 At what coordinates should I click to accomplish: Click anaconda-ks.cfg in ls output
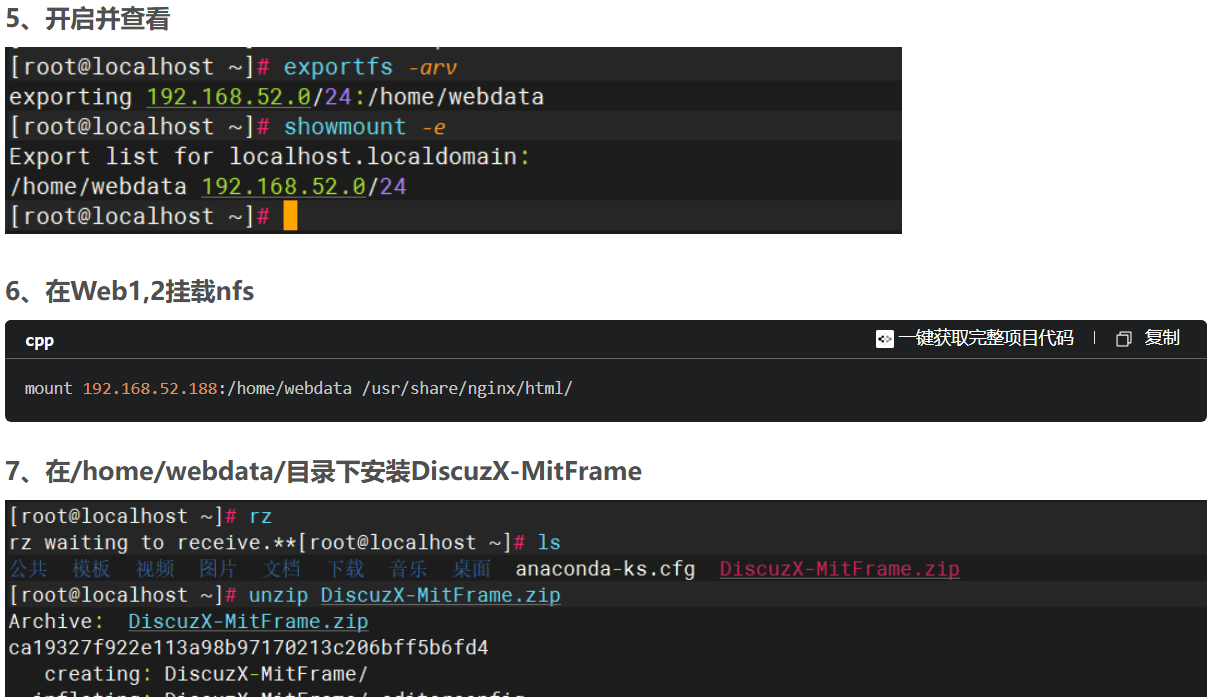[605, 569]
